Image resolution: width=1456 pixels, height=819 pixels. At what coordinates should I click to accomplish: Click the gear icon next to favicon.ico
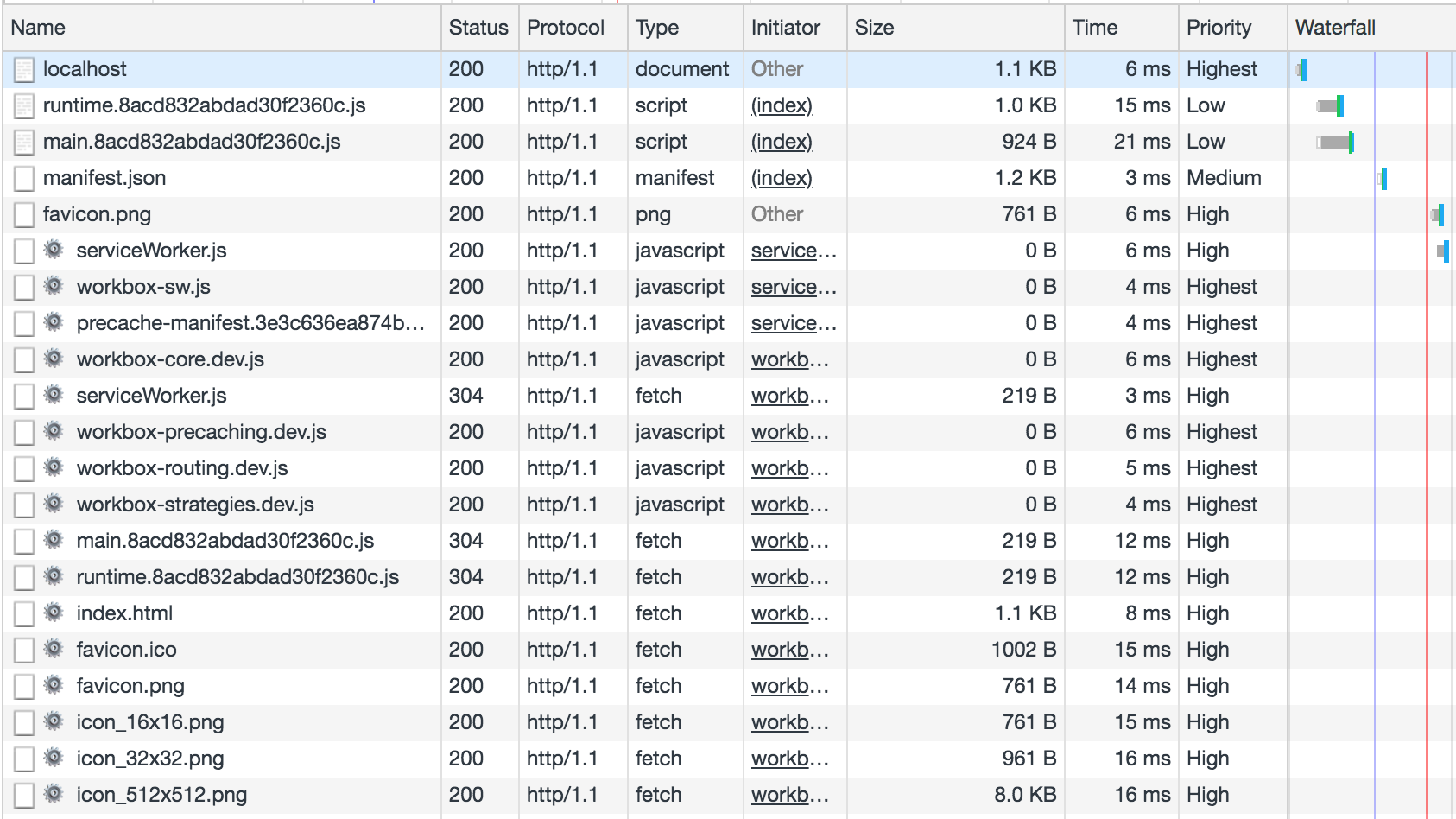pos(54,649)
